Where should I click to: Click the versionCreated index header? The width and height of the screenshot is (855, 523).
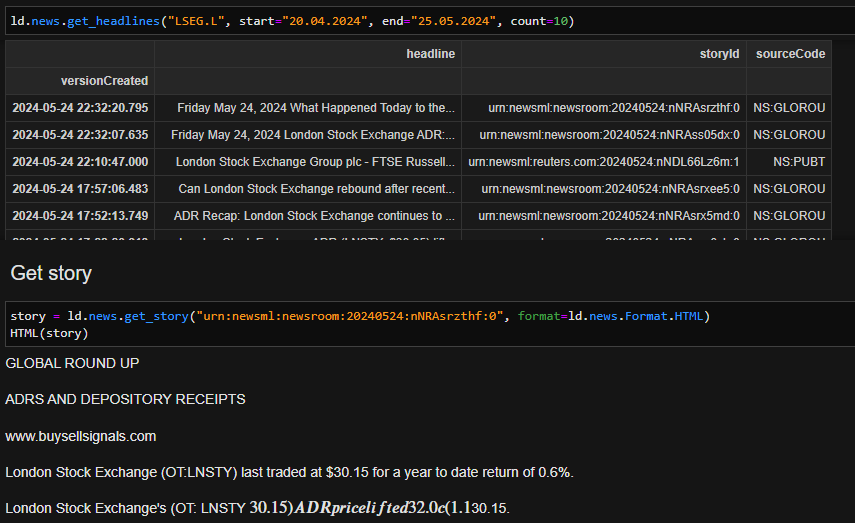[x=104, y=81]
